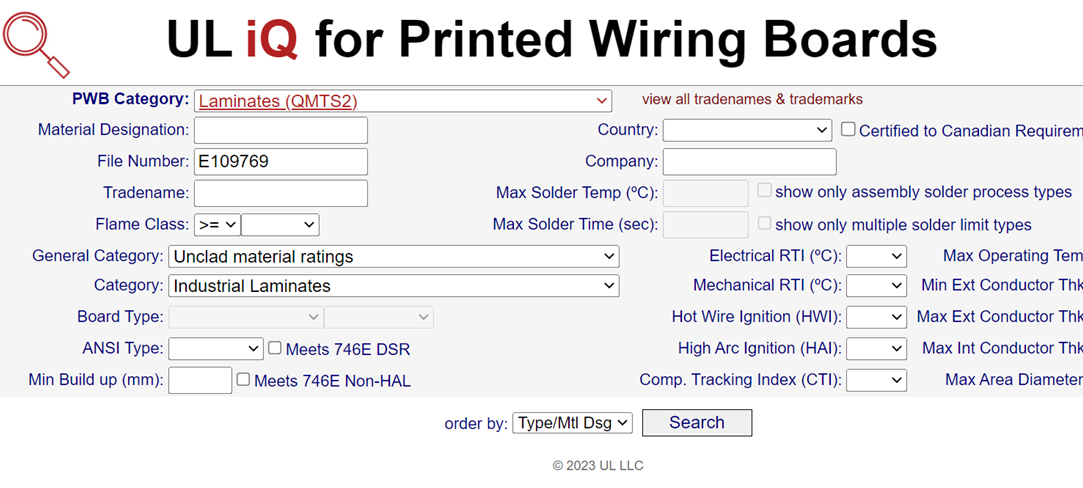Viewport: 1083px width, 488px height.
Task: Open the Flame Class comparison operator dropdown
Action: click(217, 225)
